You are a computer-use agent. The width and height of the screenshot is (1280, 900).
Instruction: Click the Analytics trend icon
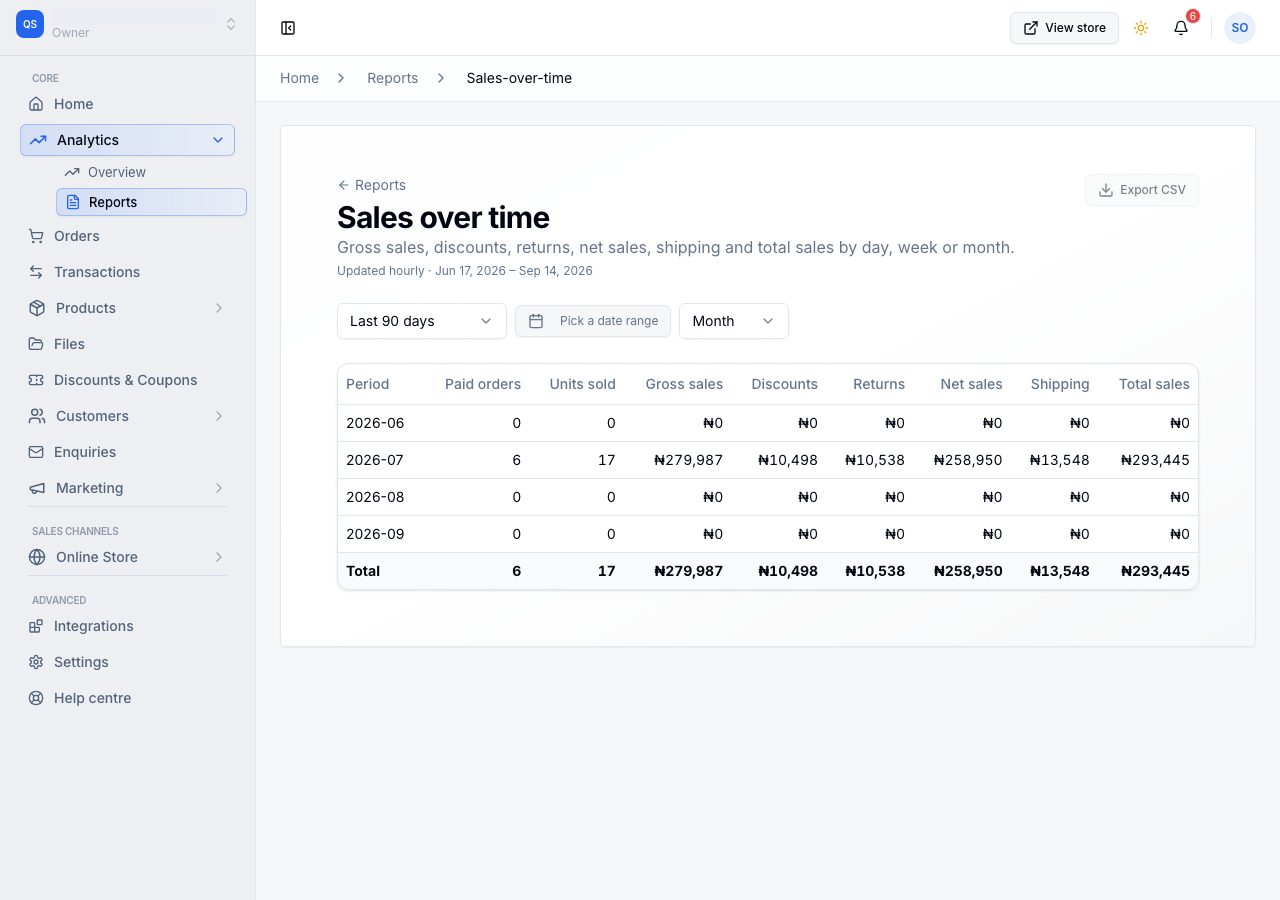(38, 140)
